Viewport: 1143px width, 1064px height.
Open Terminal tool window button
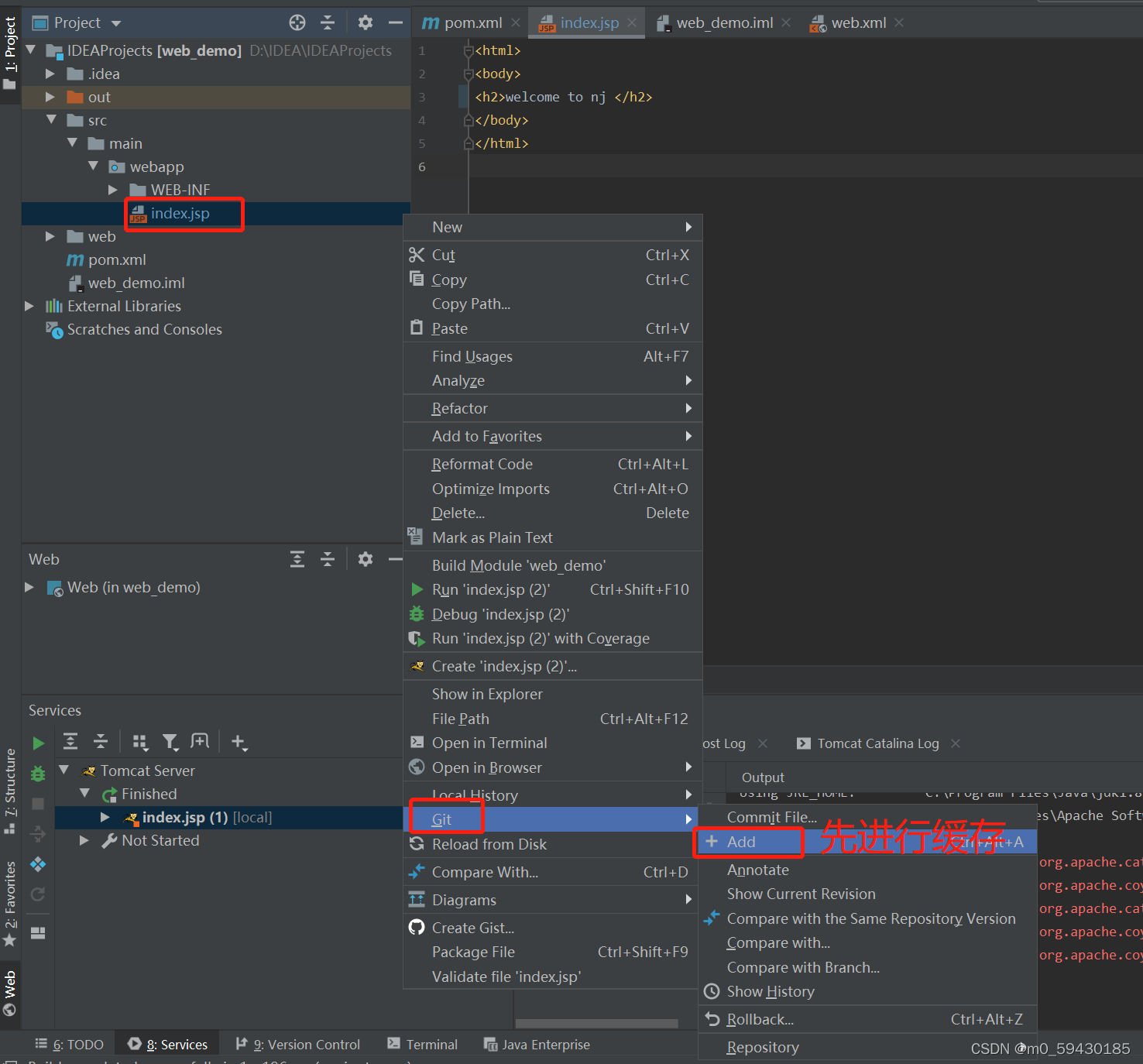tap(423, 1045)
